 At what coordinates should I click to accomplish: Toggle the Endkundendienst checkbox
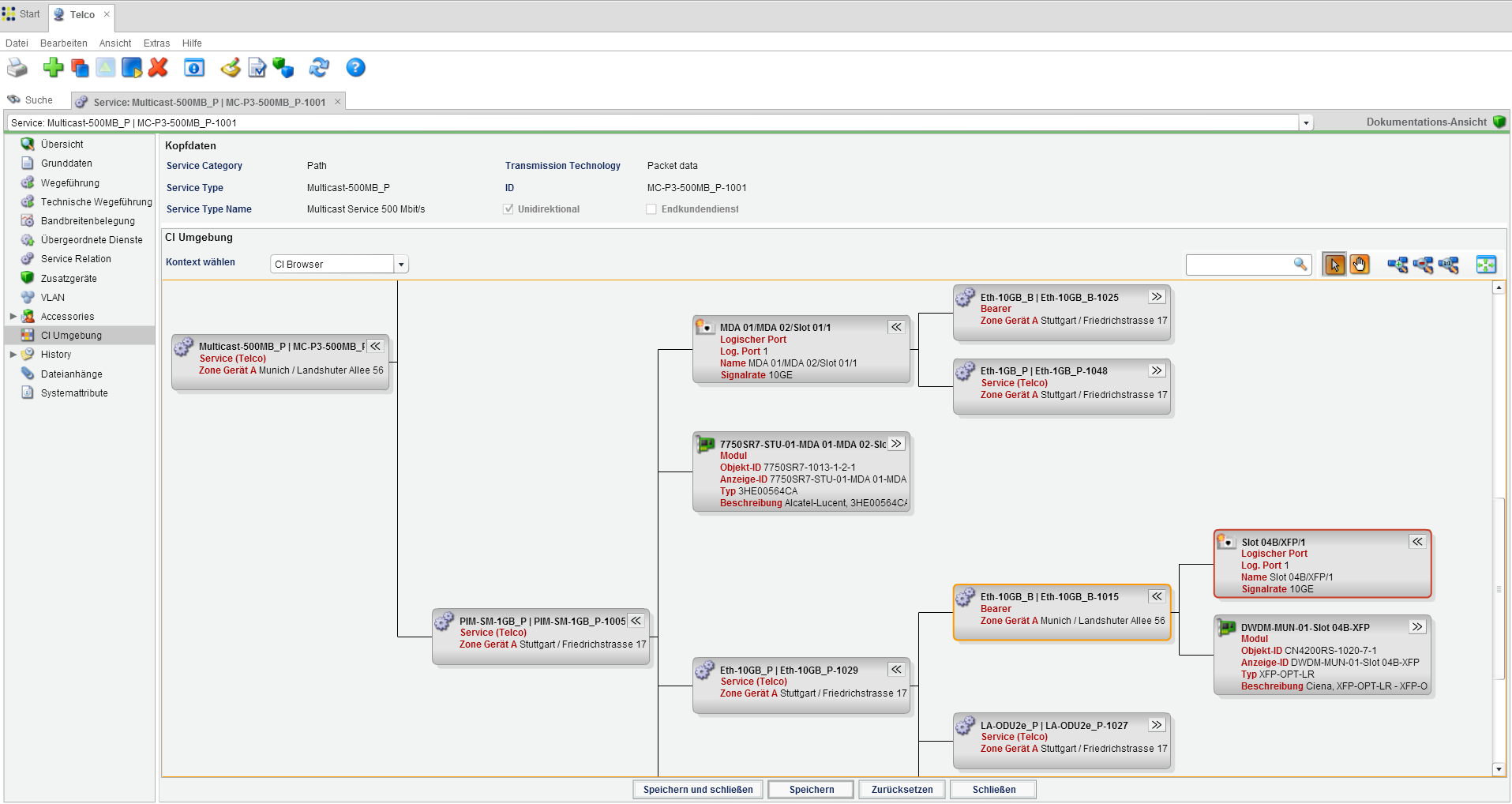pyautogui.click(x=651, y=209)
